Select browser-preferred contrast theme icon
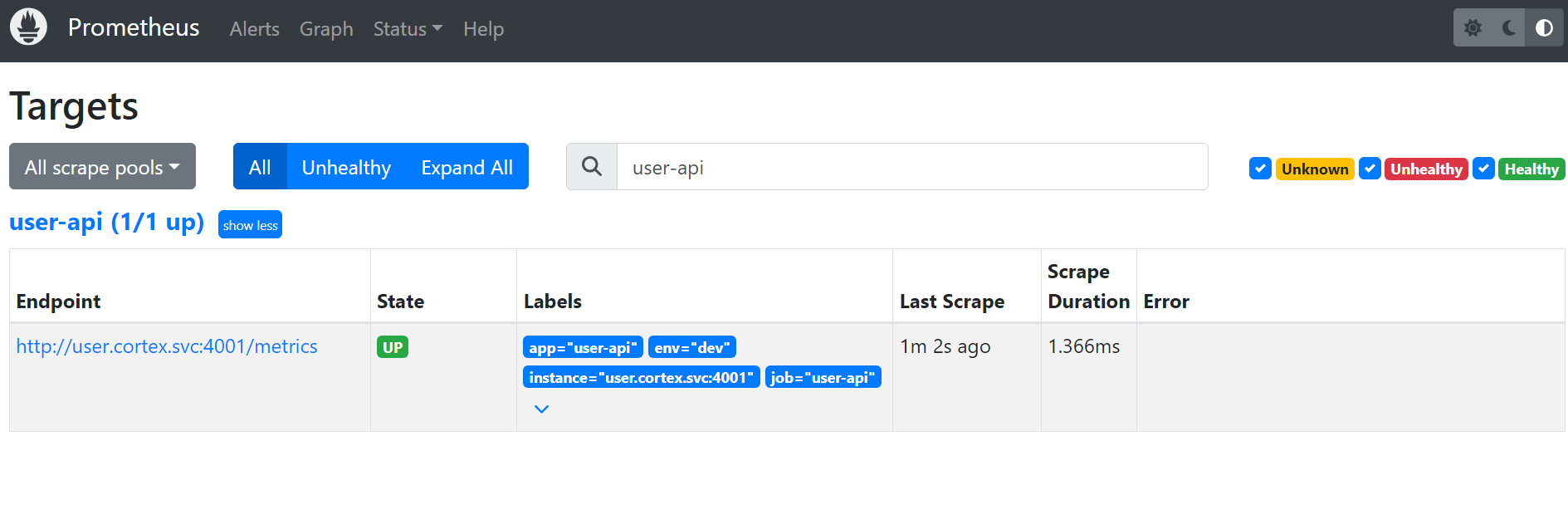The height and width of the screenshot is (505, 1568). [x=1544, y=28]
